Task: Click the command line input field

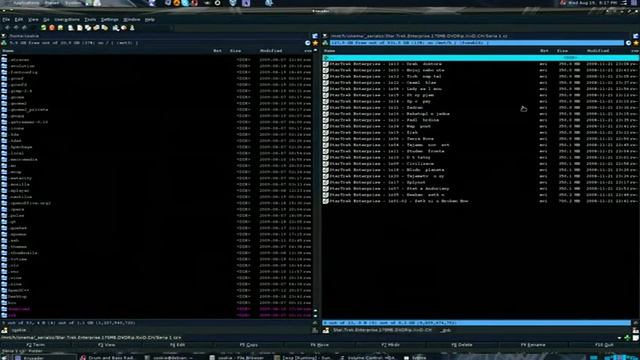Action: pos(399,338)
